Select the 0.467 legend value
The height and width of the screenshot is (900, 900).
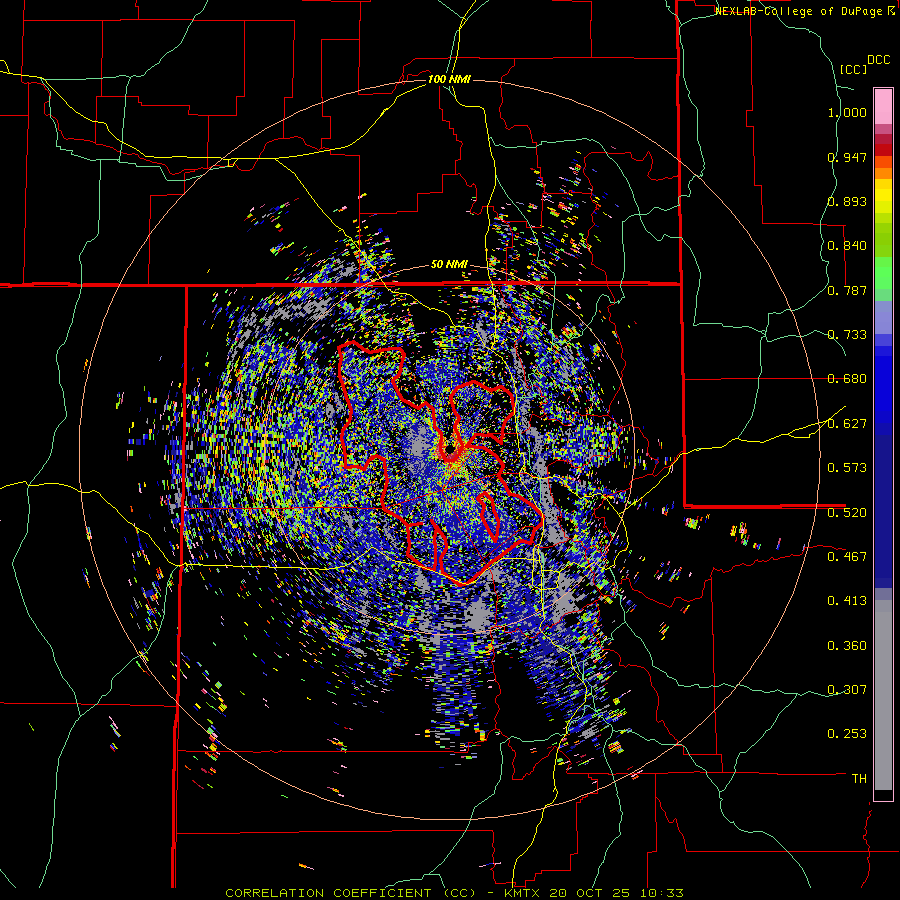847,557
